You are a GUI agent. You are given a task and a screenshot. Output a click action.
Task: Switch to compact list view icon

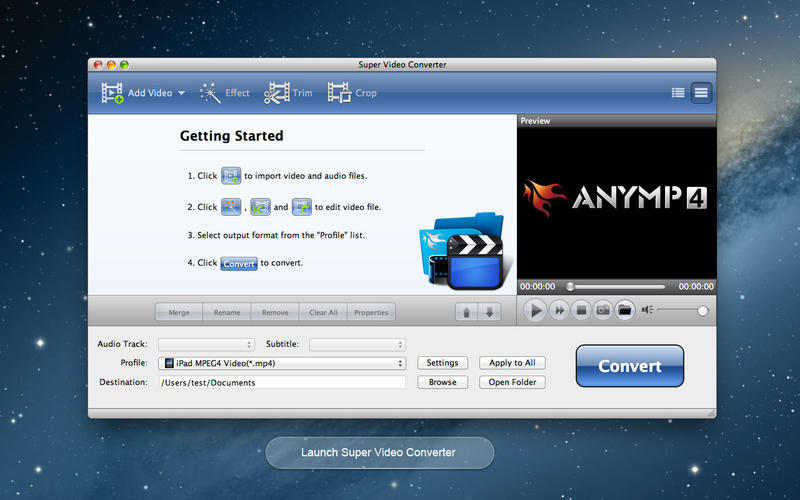point(701,93)
